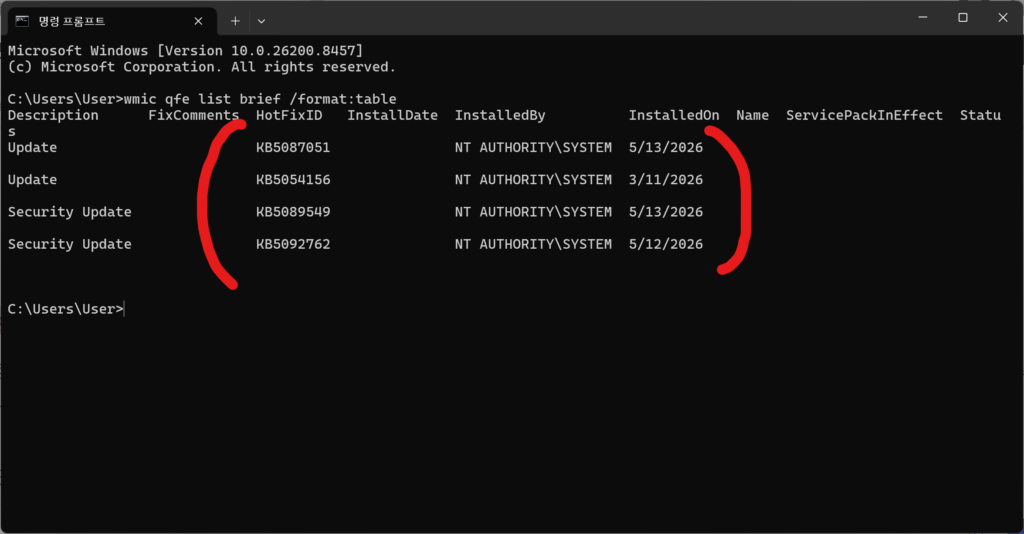Open a new terminal tab
The image size is (1024, 534).
pyautogui.click(x=235, y=22)
